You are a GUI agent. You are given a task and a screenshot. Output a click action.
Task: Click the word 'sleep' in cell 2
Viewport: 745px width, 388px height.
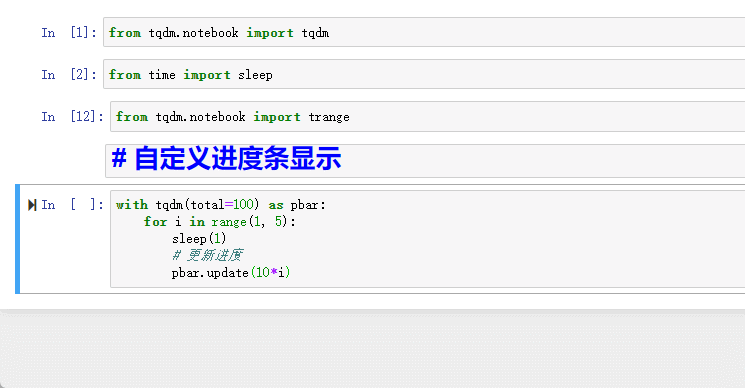(x=255, y=75)
